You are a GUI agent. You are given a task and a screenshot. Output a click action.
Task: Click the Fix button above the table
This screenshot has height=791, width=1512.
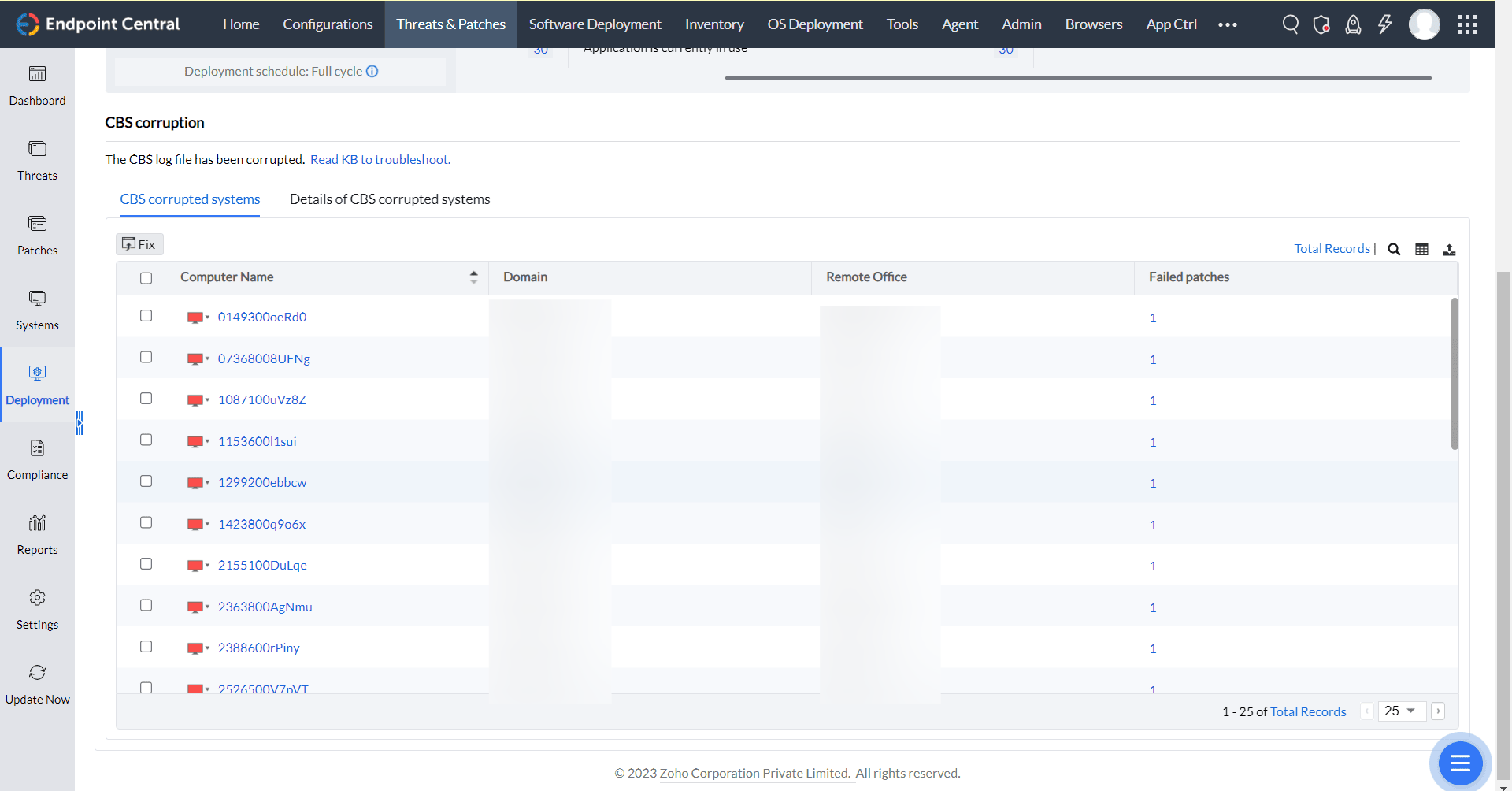coord(139,244)
